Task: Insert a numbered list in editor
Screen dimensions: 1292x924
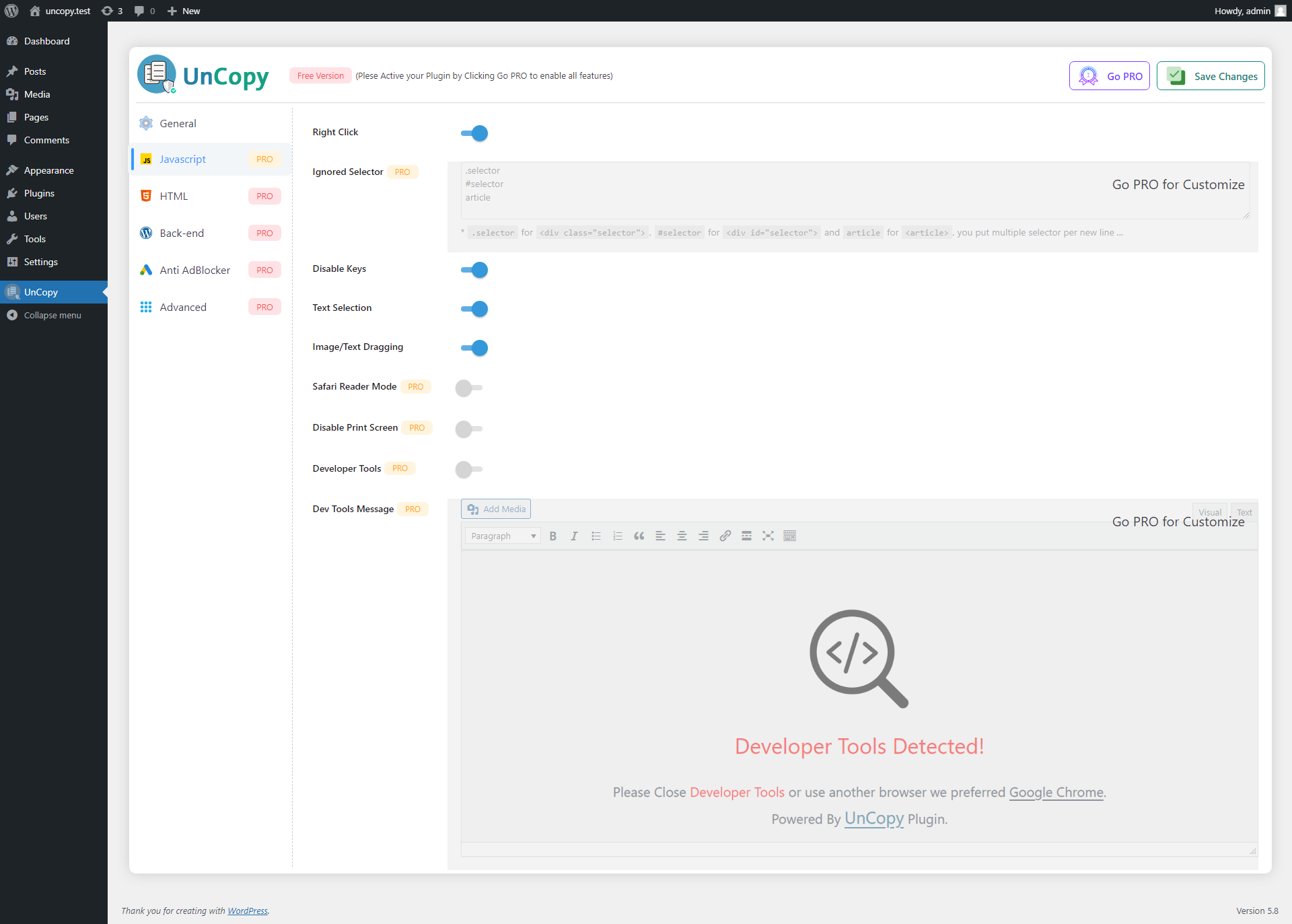Action: click(x=618, y=536)
